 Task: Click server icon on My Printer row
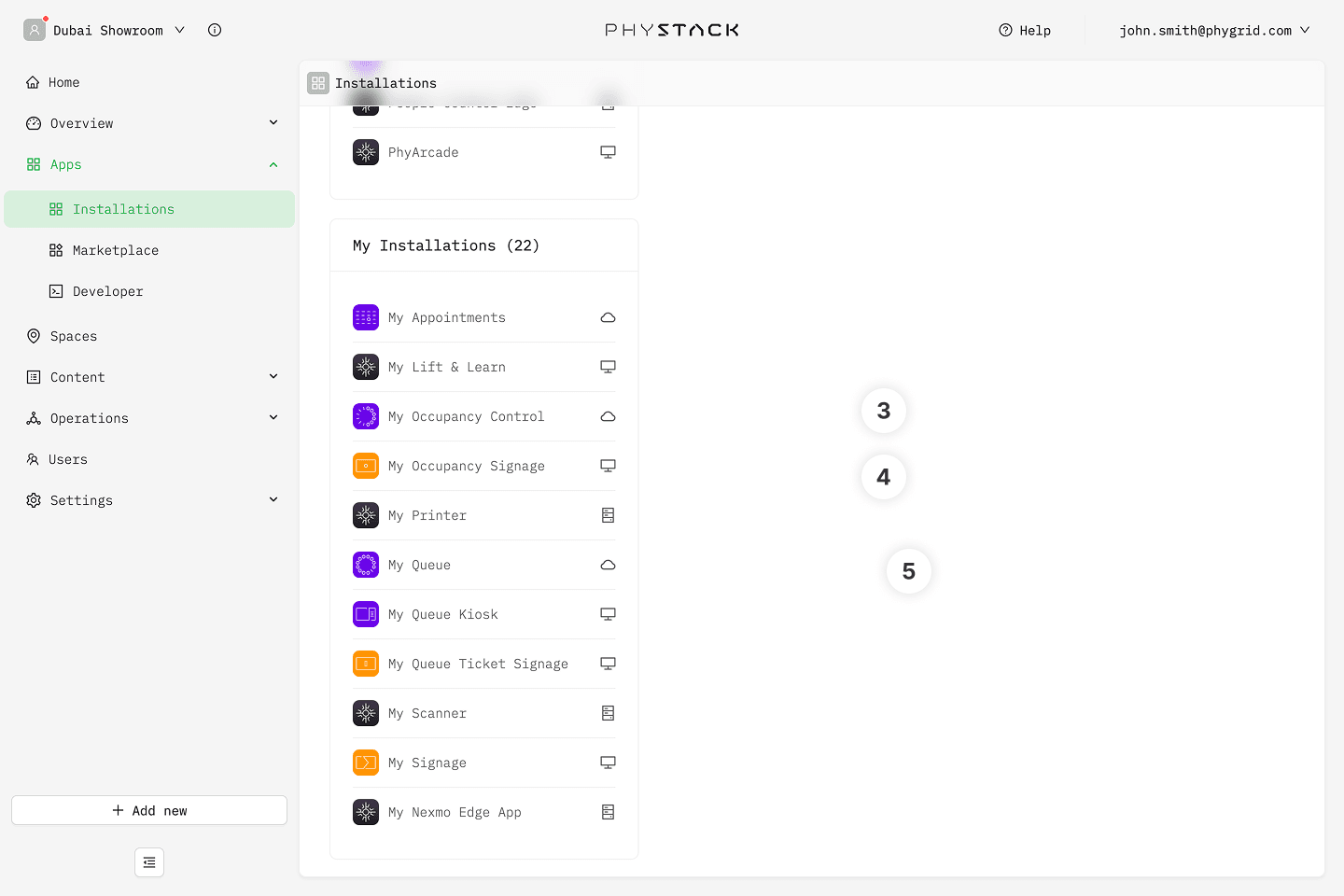[x=608, y=515]
